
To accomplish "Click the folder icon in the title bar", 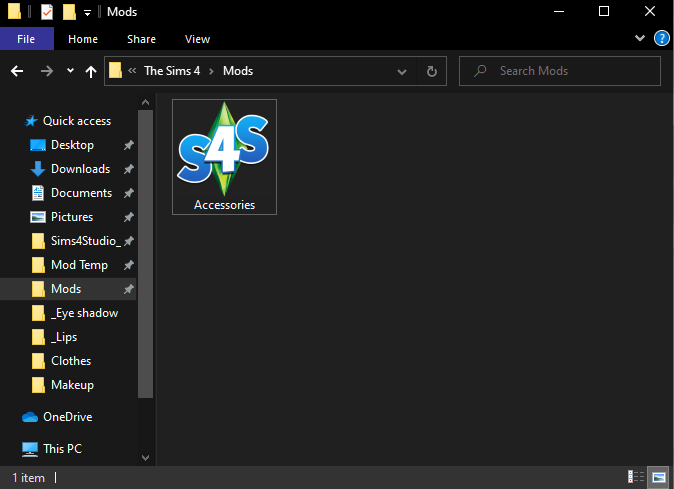I will pos(14,12).
